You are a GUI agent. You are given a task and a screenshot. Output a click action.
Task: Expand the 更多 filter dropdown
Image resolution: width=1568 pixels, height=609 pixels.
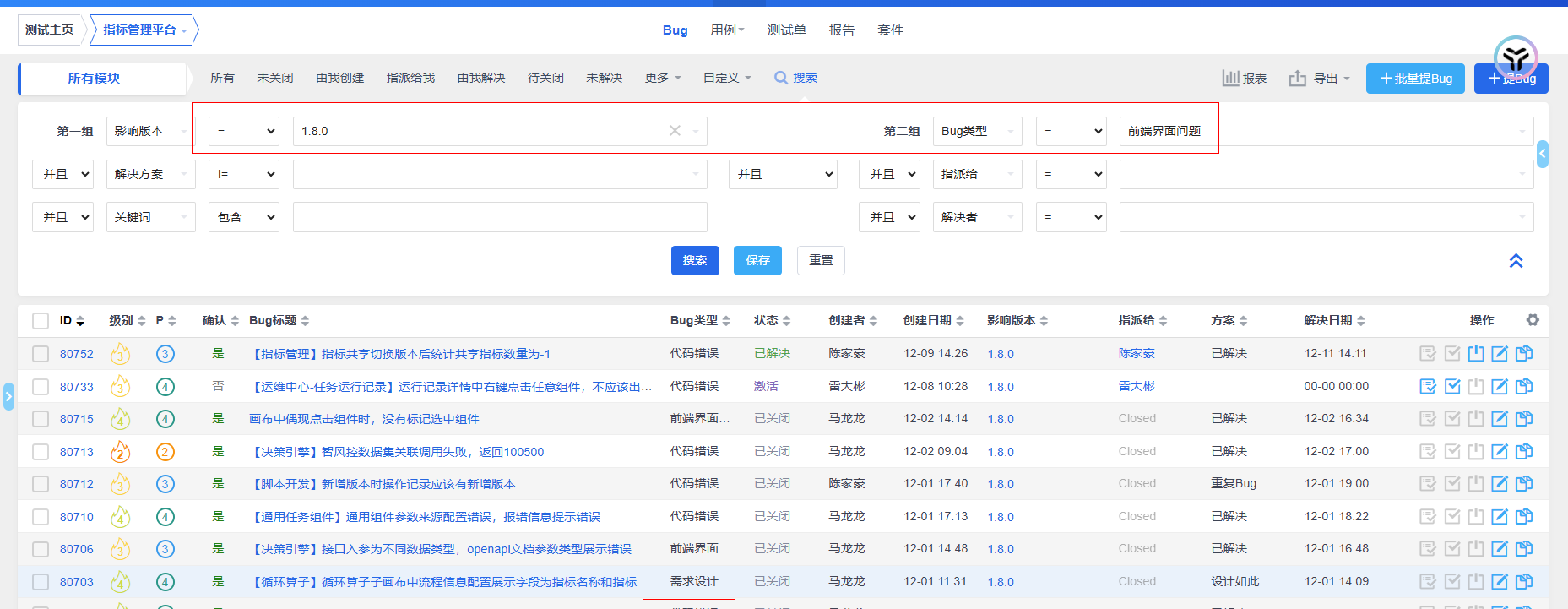tap(662, 78)
